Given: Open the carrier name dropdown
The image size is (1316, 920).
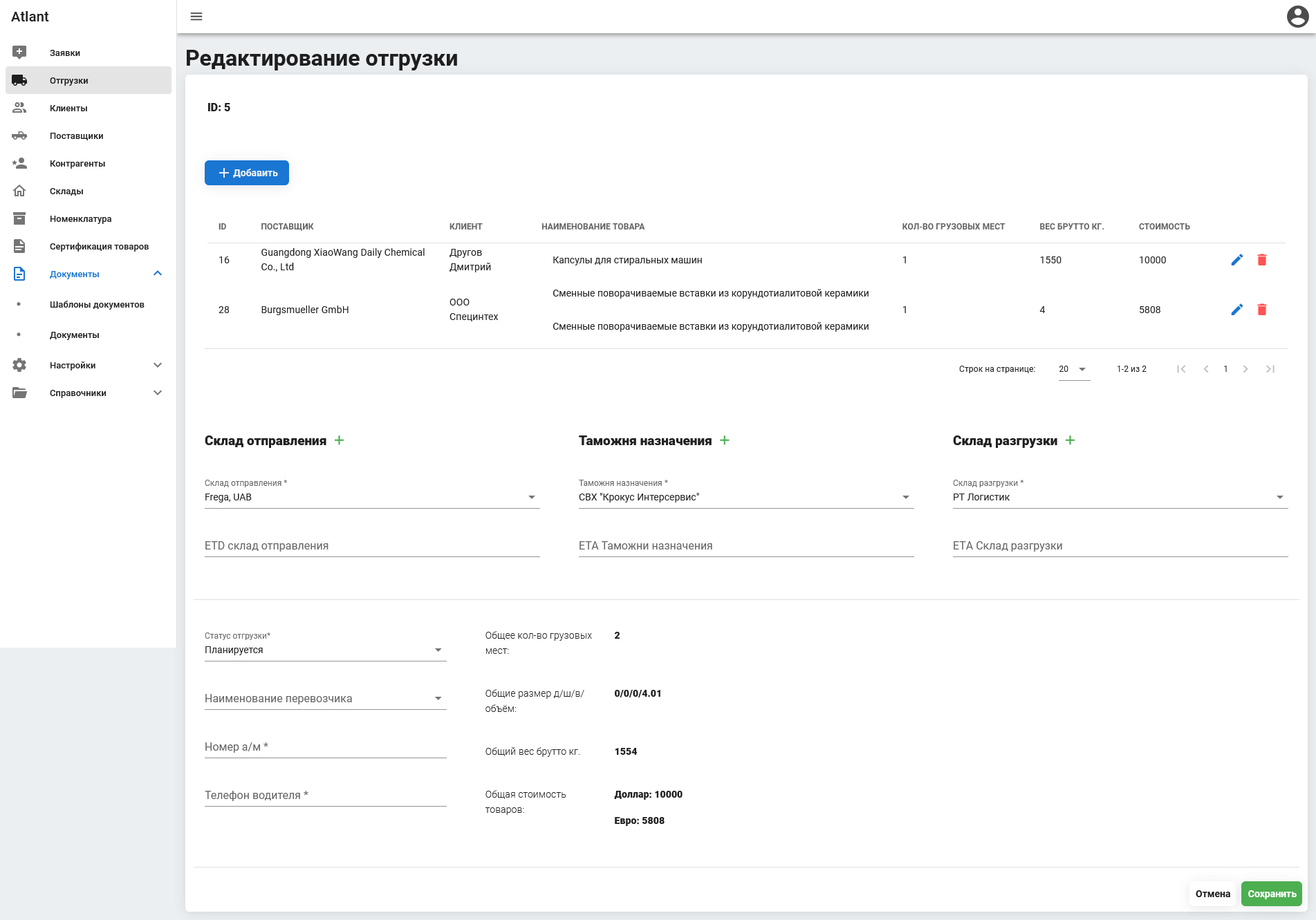Looking at the screenshot, I should (x=325, y=698).
